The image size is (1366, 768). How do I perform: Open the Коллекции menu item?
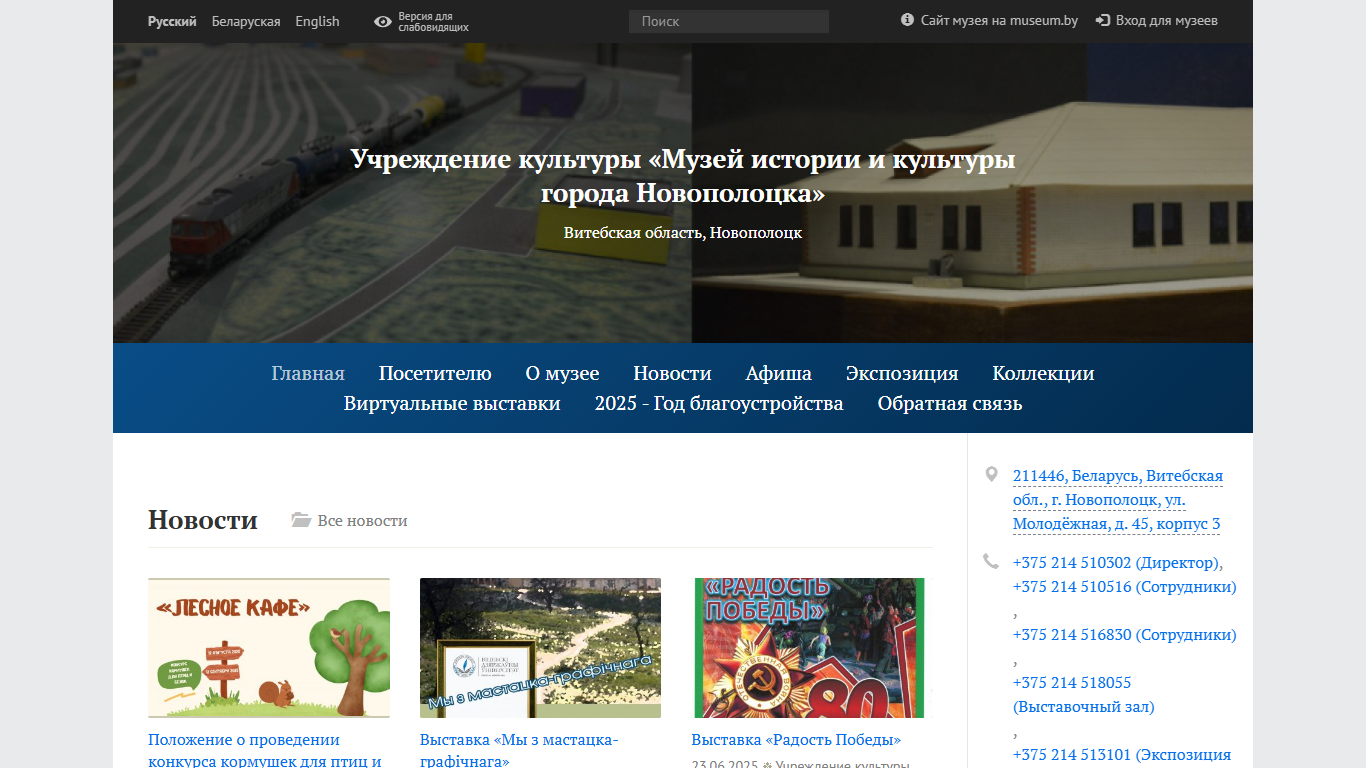(x=1043, y=373)
